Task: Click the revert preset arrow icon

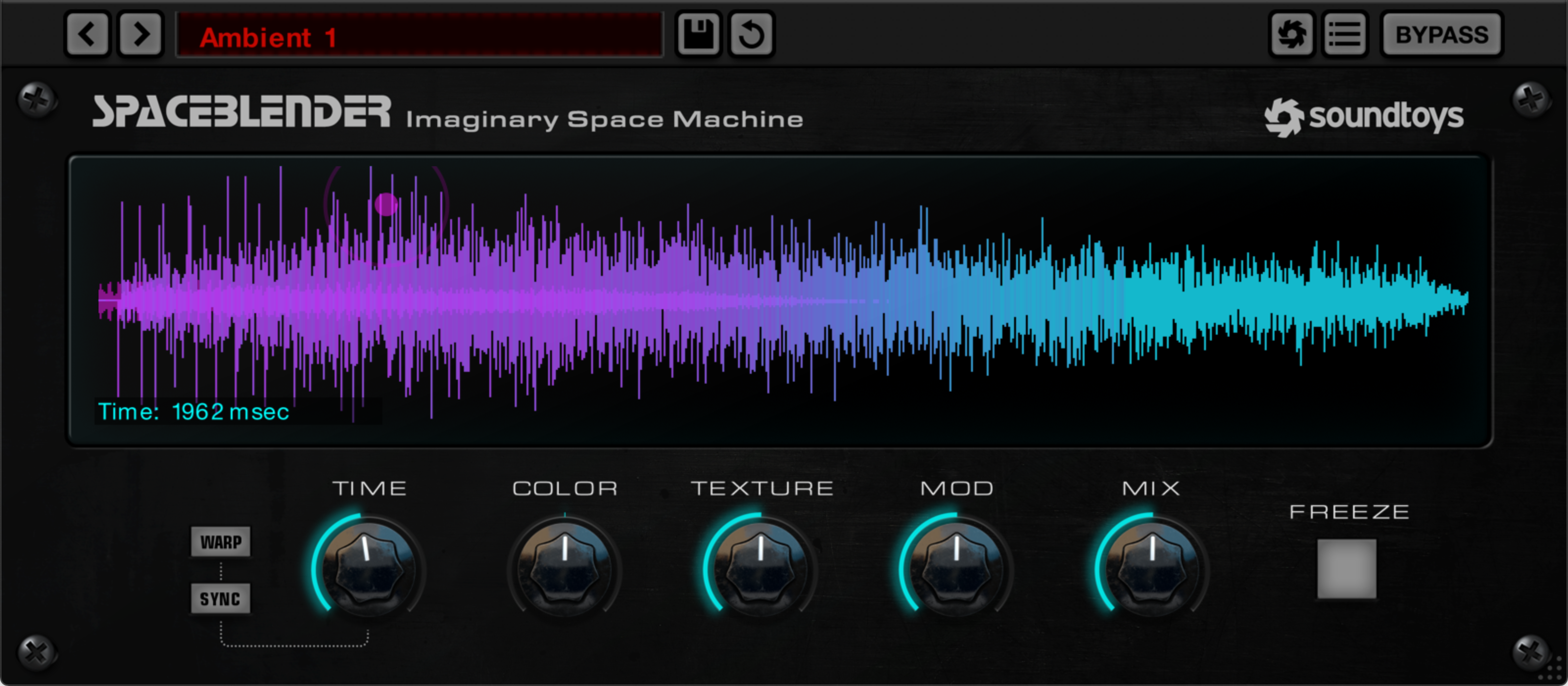Action: [x=750, y=34]
